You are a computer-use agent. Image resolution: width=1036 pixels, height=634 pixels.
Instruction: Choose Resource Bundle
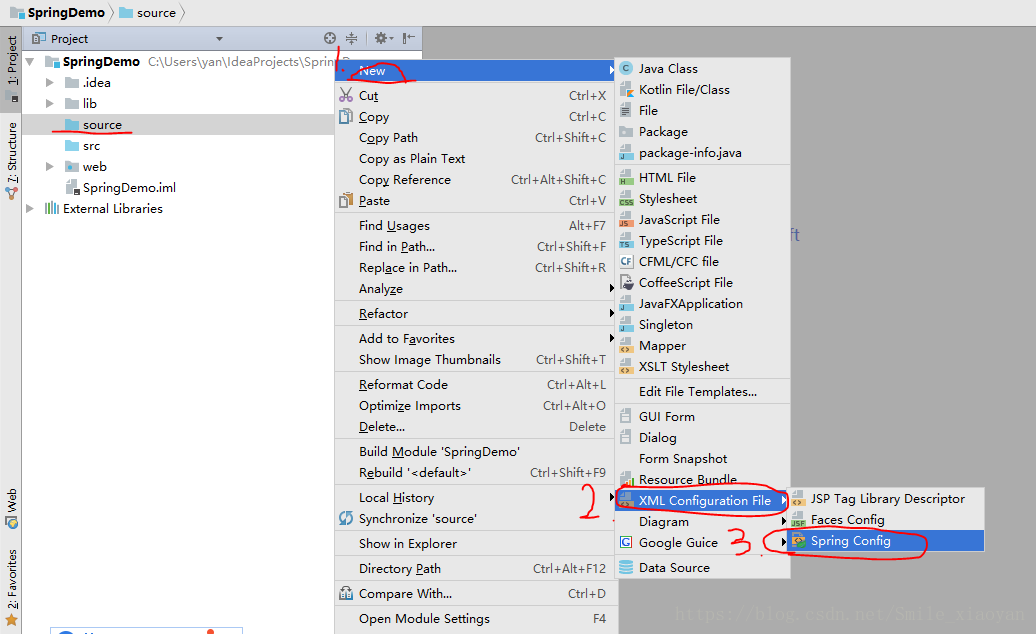coord(702,479)
